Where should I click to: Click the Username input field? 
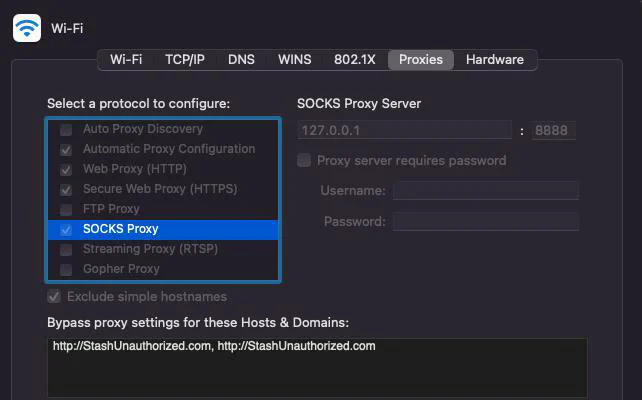coord(485,191)
